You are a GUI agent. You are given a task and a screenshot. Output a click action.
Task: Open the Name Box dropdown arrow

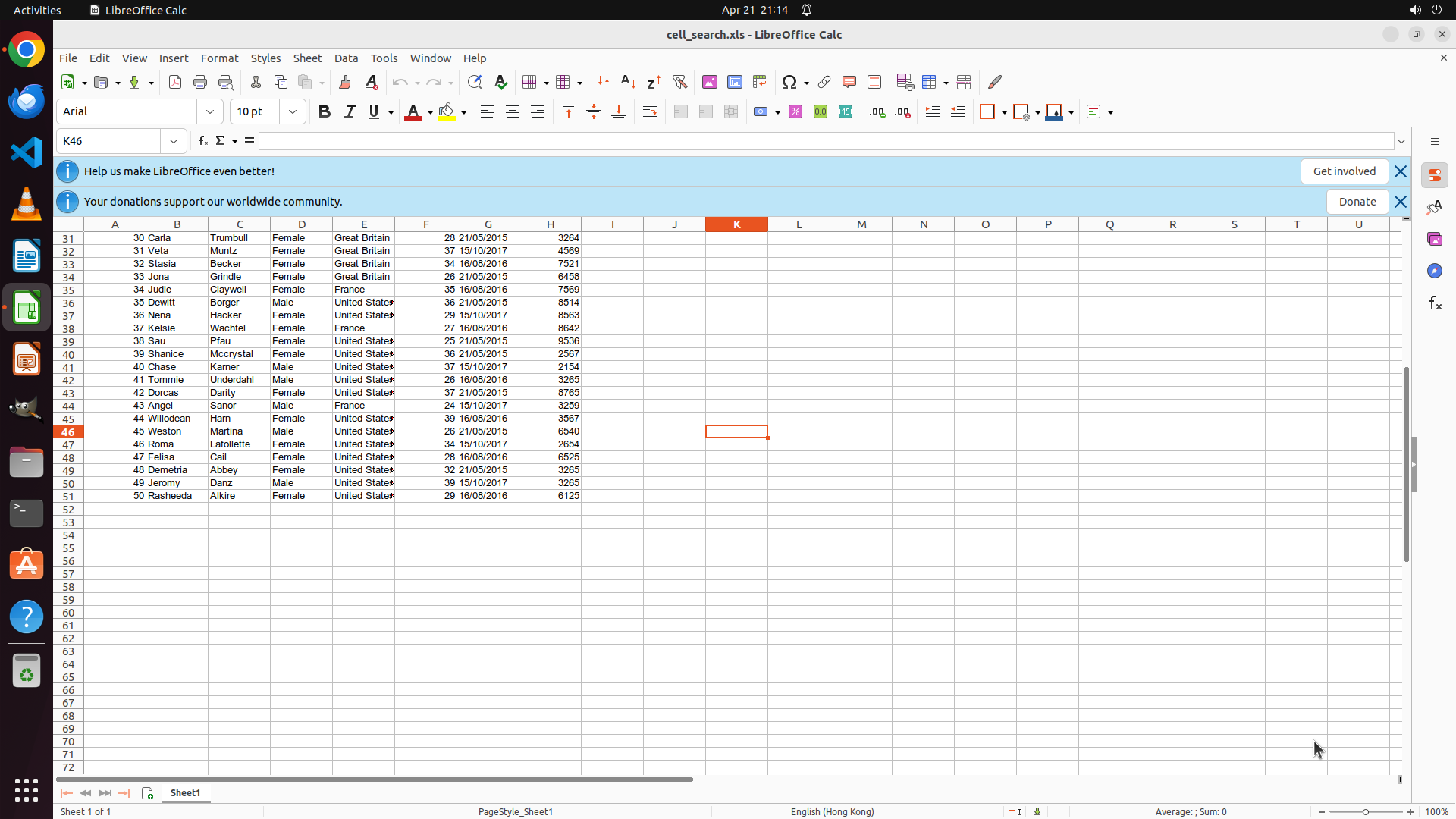point(174,141)
